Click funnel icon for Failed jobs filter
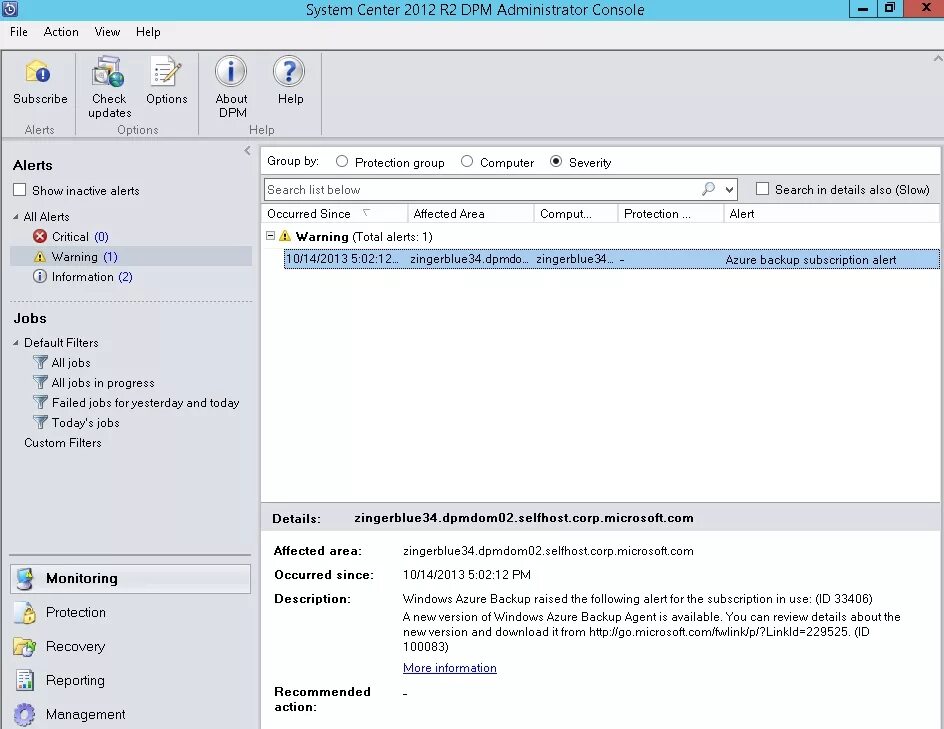This screenshot has height=729, width=944. (x=40, y=402)
